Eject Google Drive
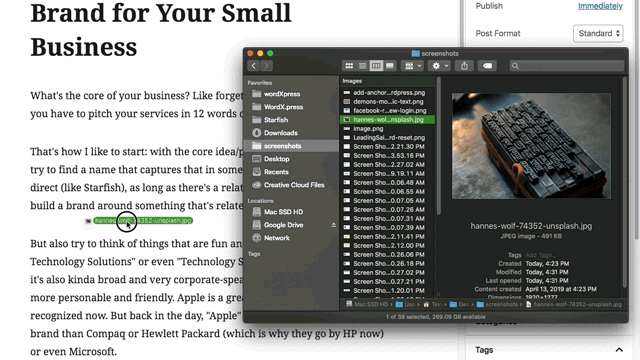The height and width of the screenshot is (360, 640). [333, 225]
